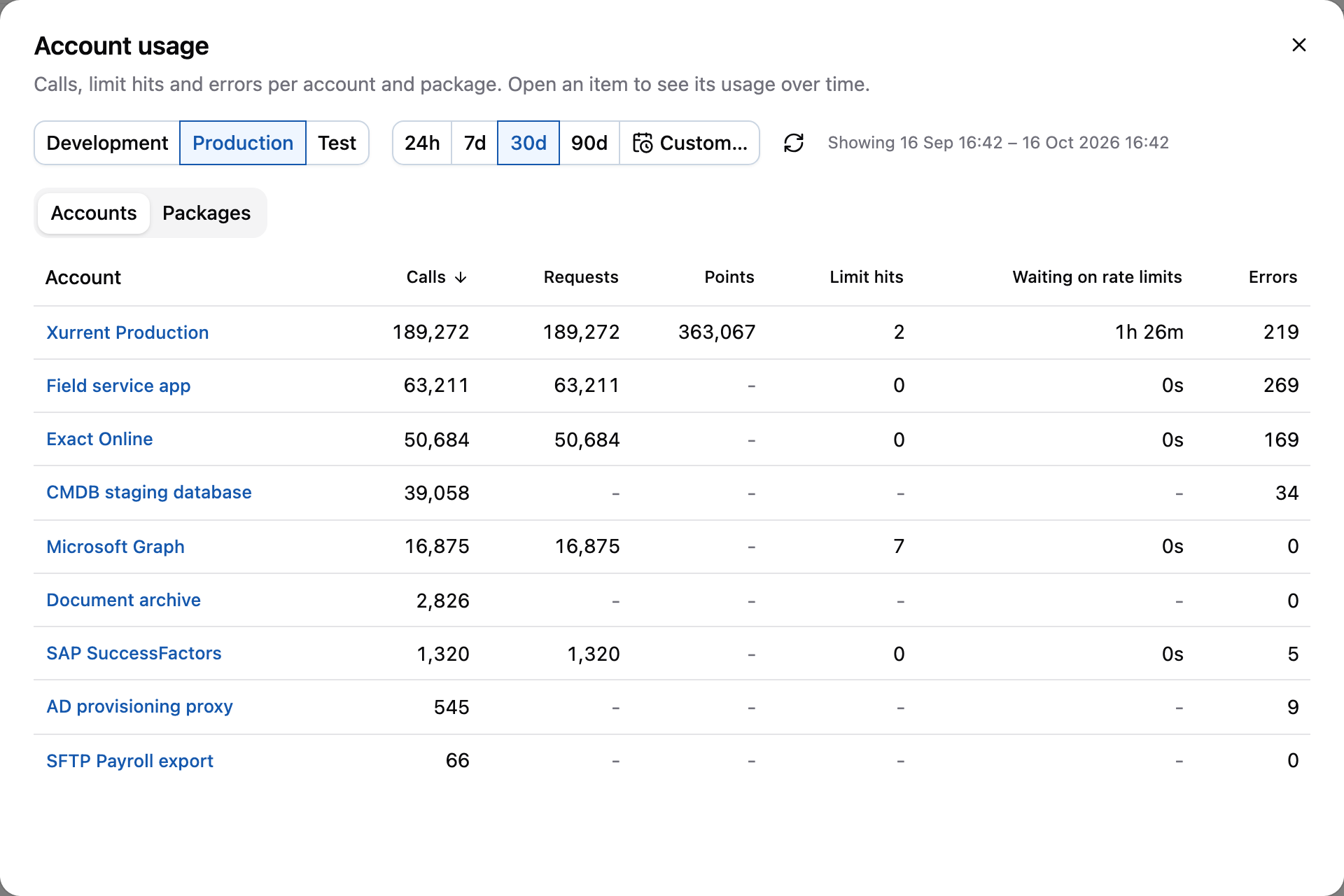Screen dimensions: 1344x896
Task: Open the Xurrent Production account
Action: click(127, 332)
